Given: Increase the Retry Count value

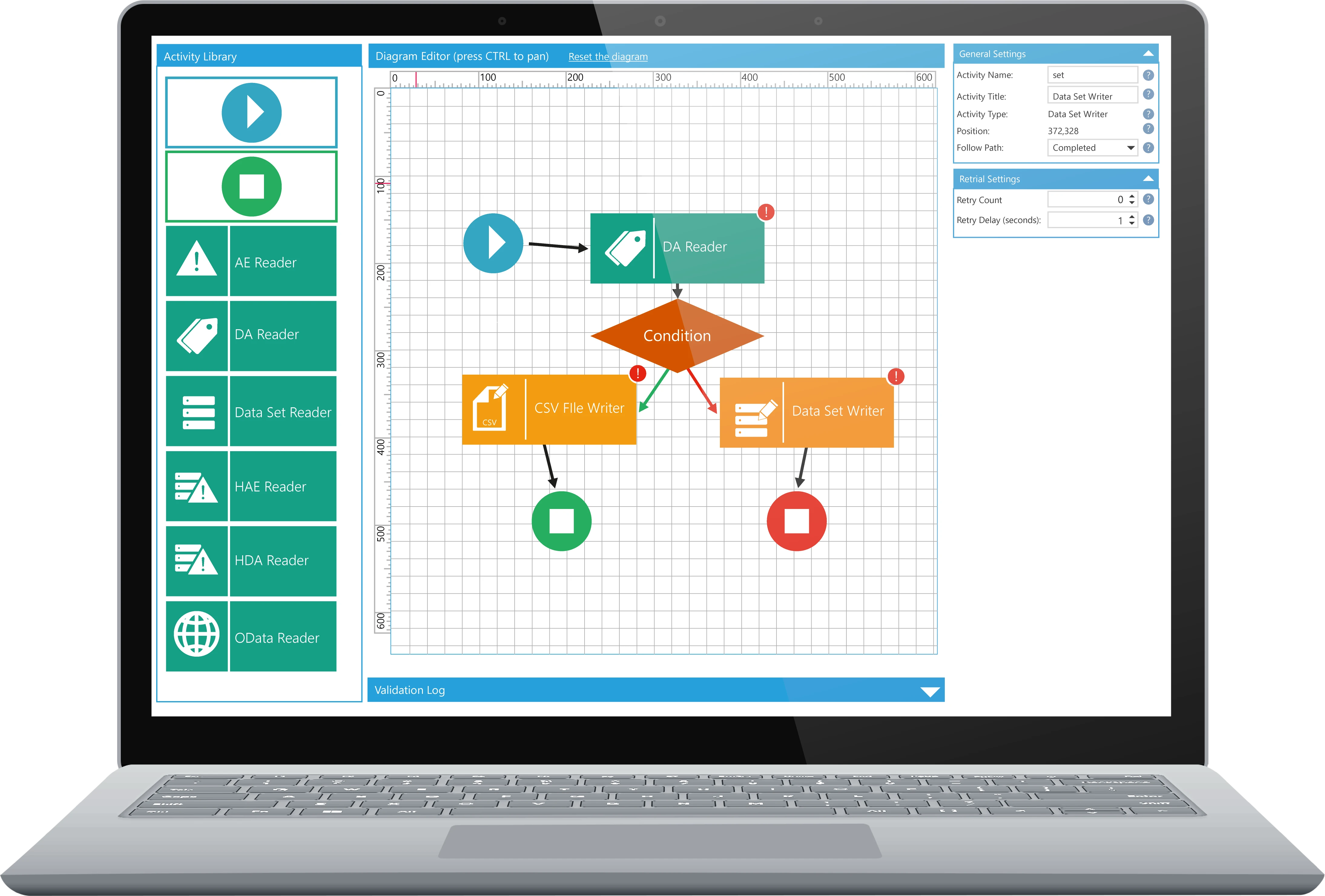Looking at the screenshot, I should click(1132, 195).
